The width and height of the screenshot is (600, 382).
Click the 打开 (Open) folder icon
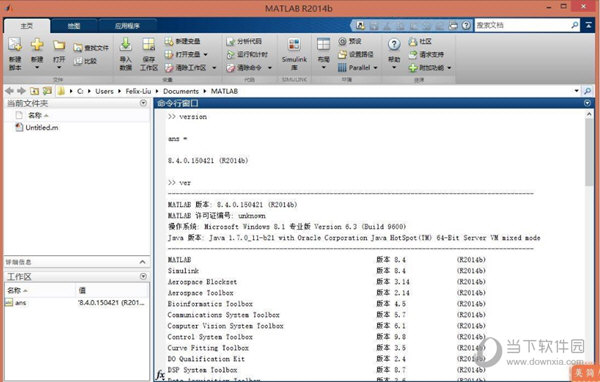point(59,45)
